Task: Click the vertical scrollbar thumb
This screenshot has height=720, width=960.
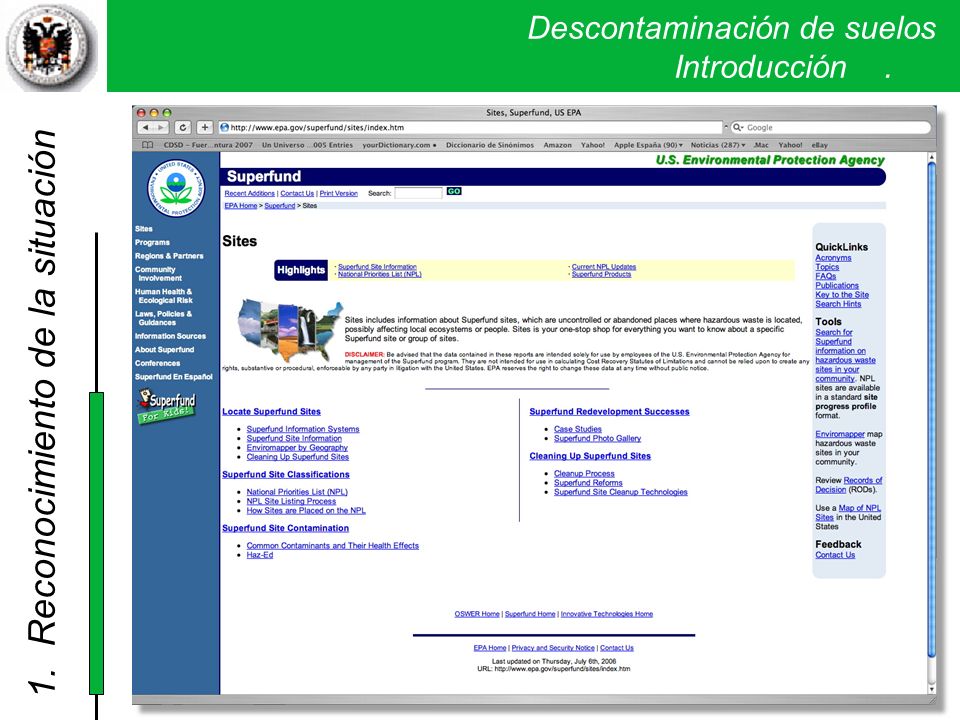Action: [932, 410]
